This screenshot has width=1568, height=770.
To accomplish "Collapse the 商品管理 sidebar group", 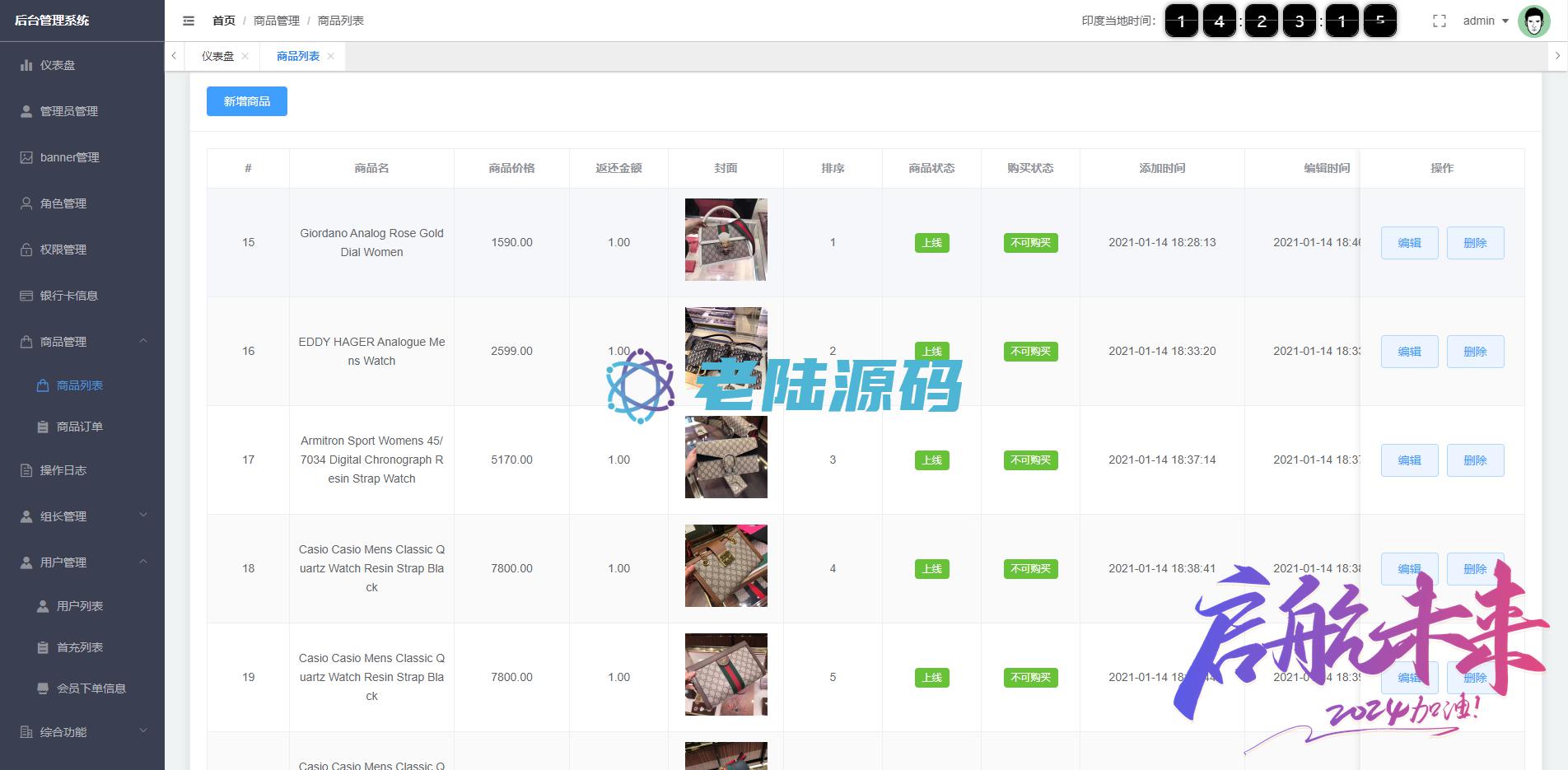I will pos(82,342).
